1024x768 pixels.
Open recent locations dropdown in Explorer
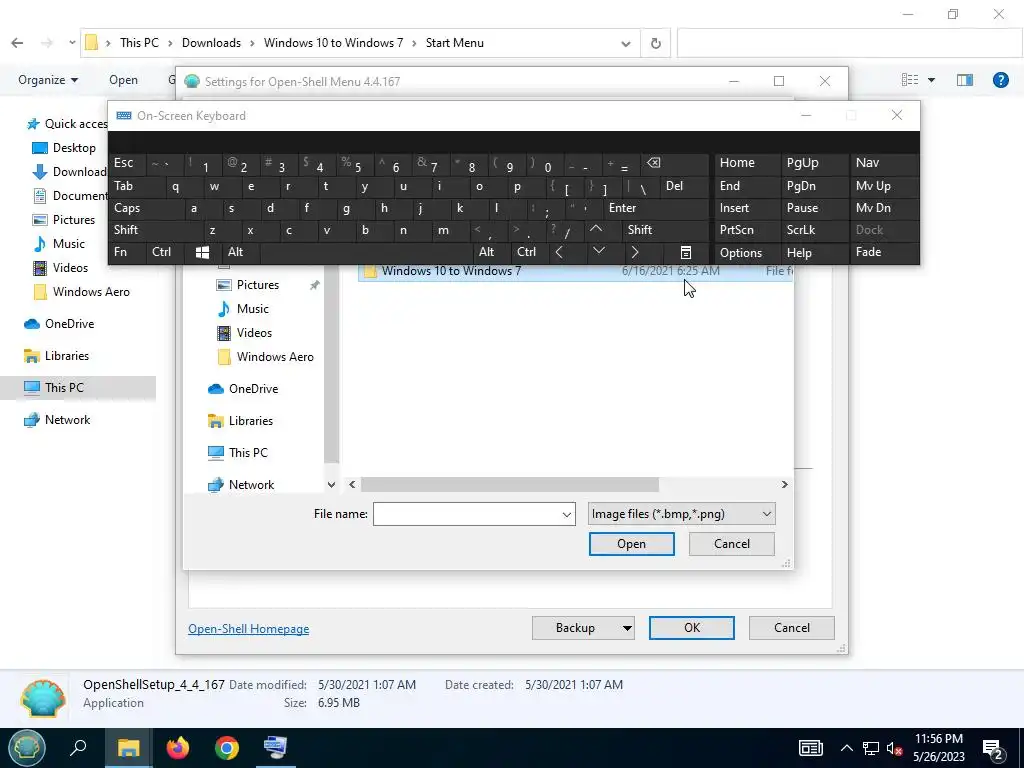point(72,43)
